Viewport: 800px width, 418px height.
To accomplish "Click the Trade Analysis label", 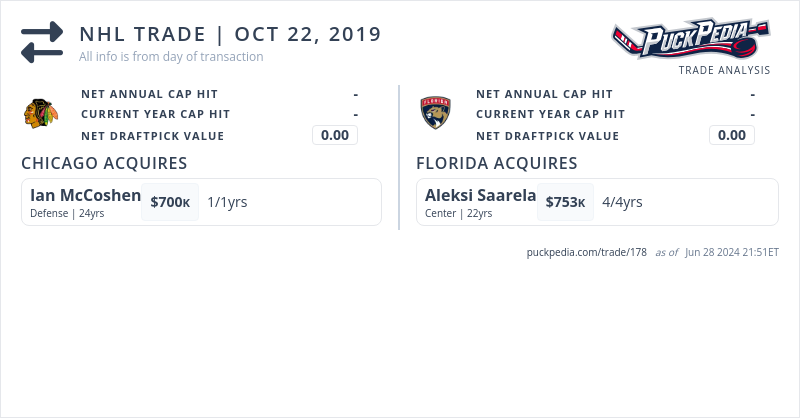I will [724, 70].
